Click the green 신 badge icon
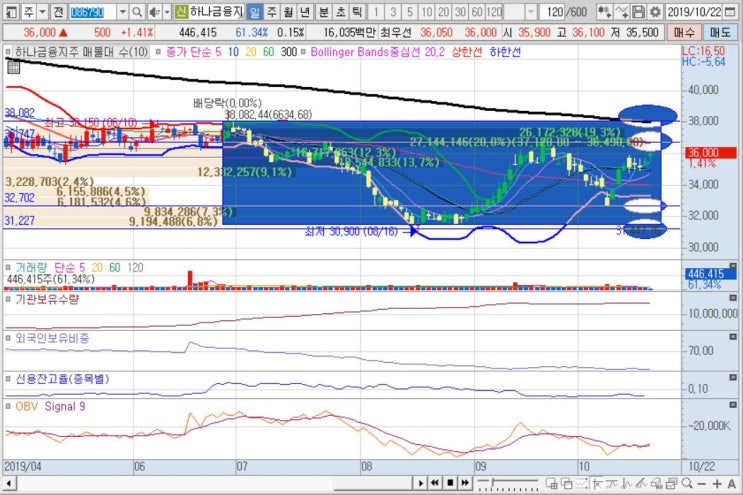The height and width of the screenshot is (495, 743). (x=181, y=11)
